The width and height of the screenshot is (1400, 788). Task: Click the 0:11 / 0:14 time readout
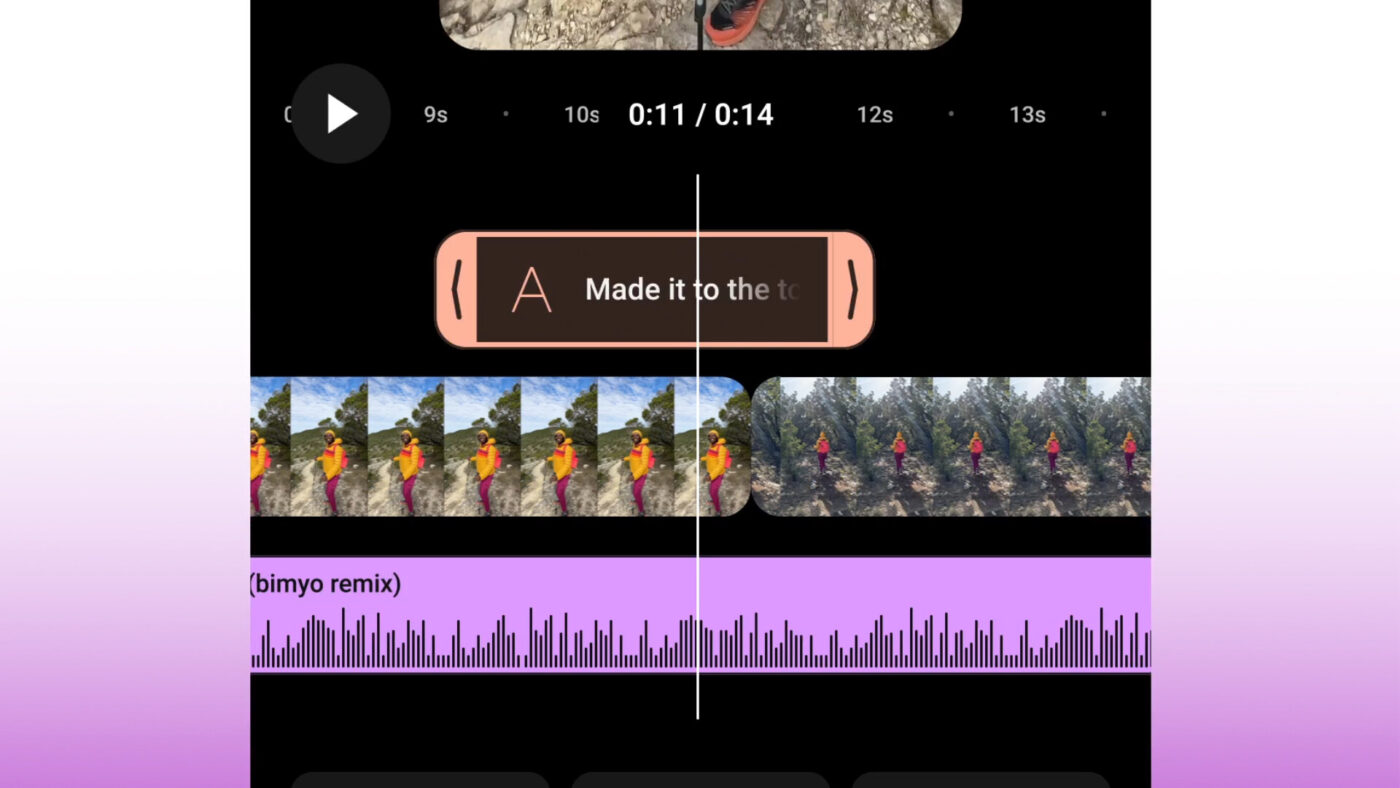(x=700, y=115)
